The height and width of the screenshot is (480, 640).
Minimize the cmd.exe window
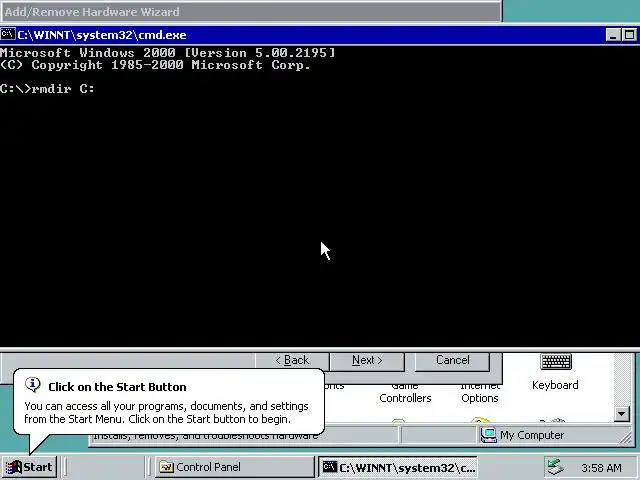pos(613,35)
